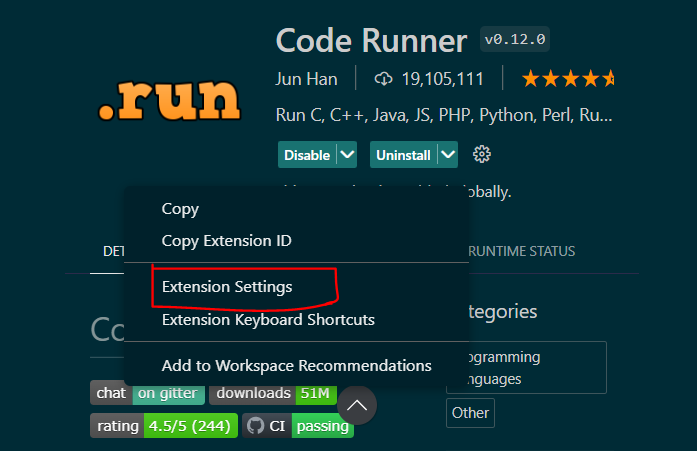Switch to the Runtime Status tab

pos(522,251)
